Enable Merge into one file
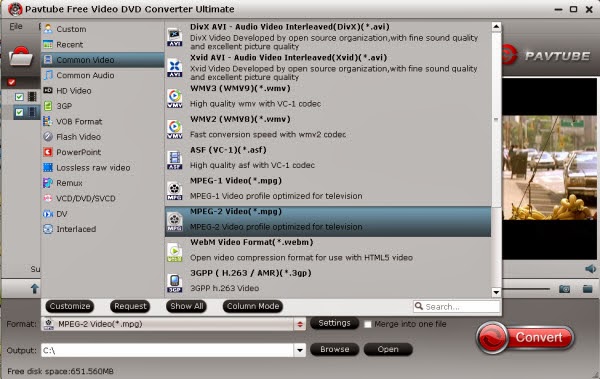Screen dimensions: 600x379 click(x=368, y=324)
